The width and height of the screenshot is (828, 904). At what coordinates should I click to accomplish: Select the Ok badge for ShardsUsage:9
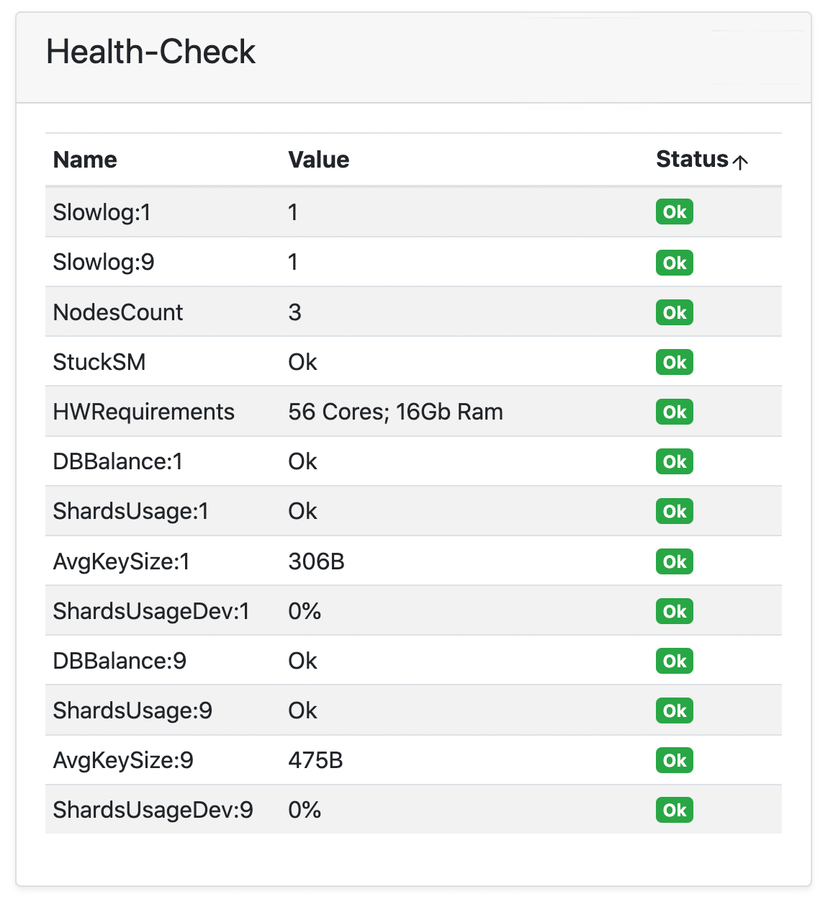674,711
